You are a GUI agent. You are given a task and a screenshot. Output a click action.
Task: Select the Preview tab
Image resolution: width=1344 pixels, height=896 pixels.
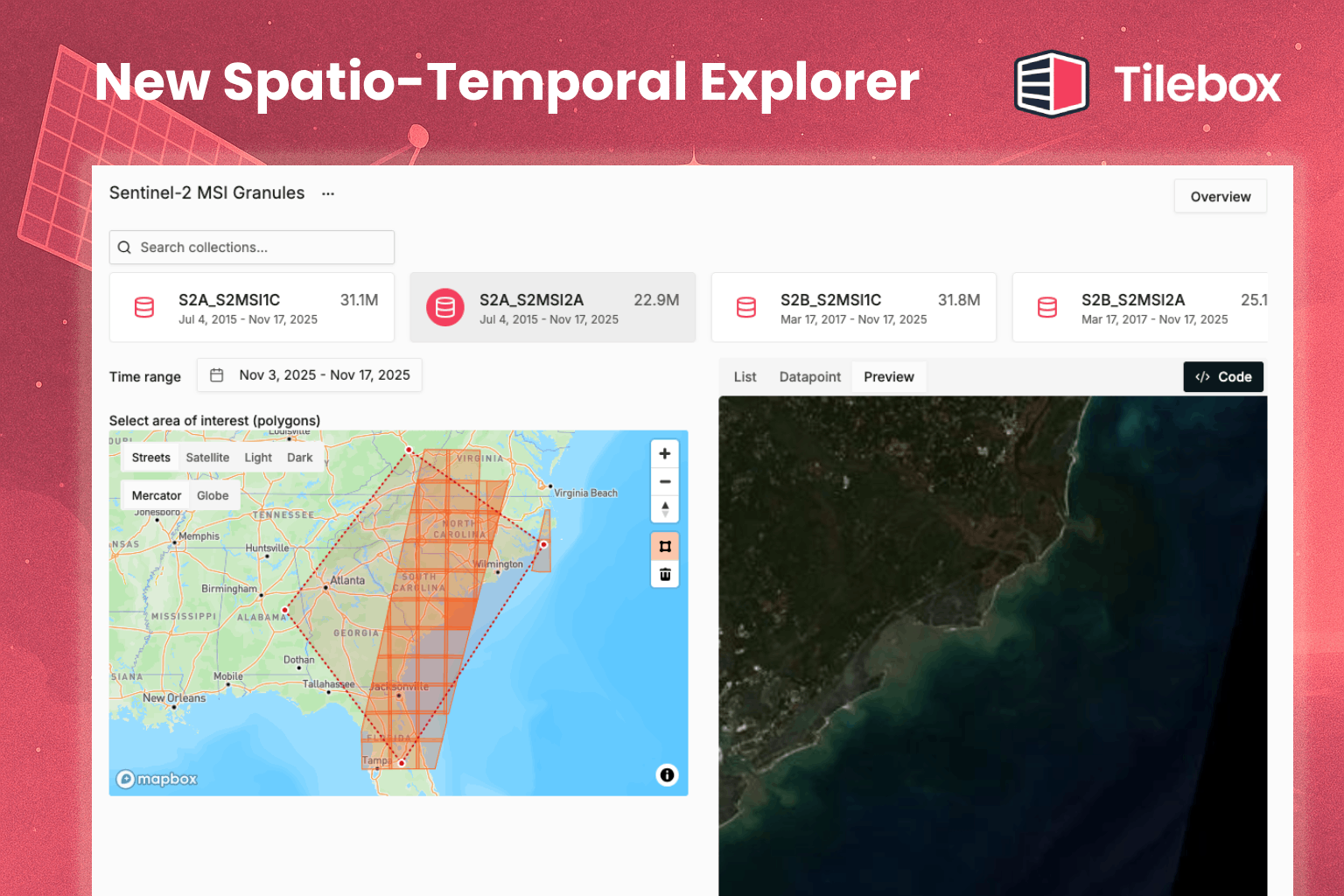pyautogui.click(x=889, y=377)
